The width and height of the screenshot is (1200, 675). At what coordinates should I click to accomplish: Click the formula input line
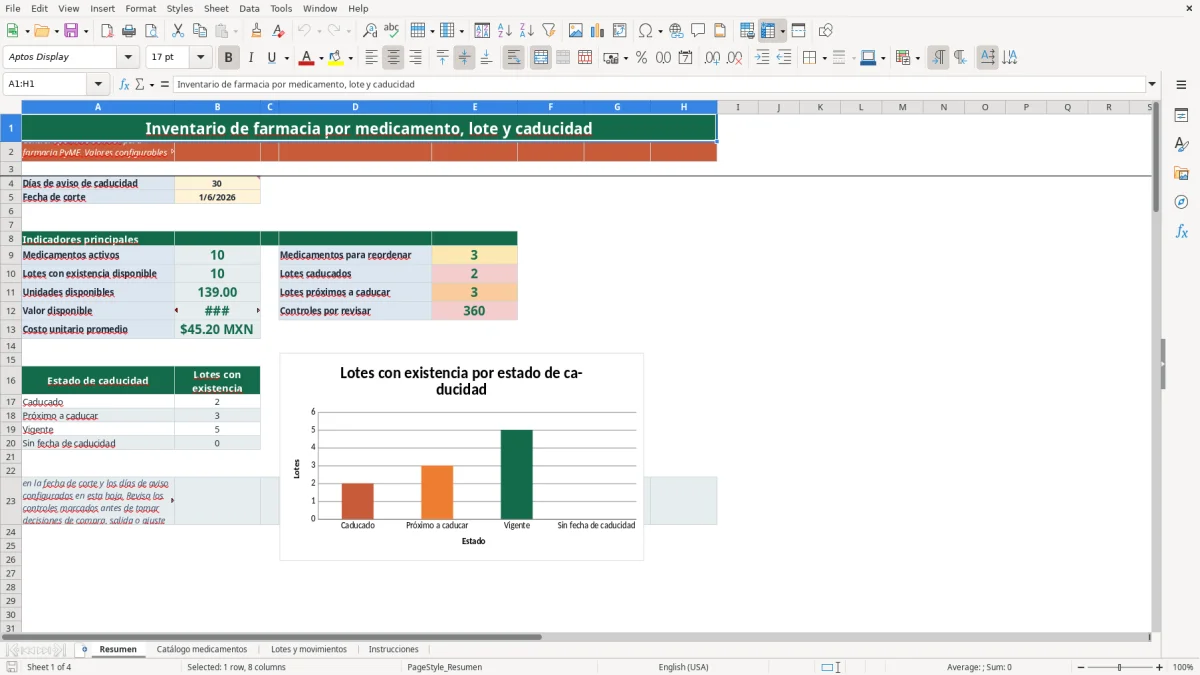point(659,84)
